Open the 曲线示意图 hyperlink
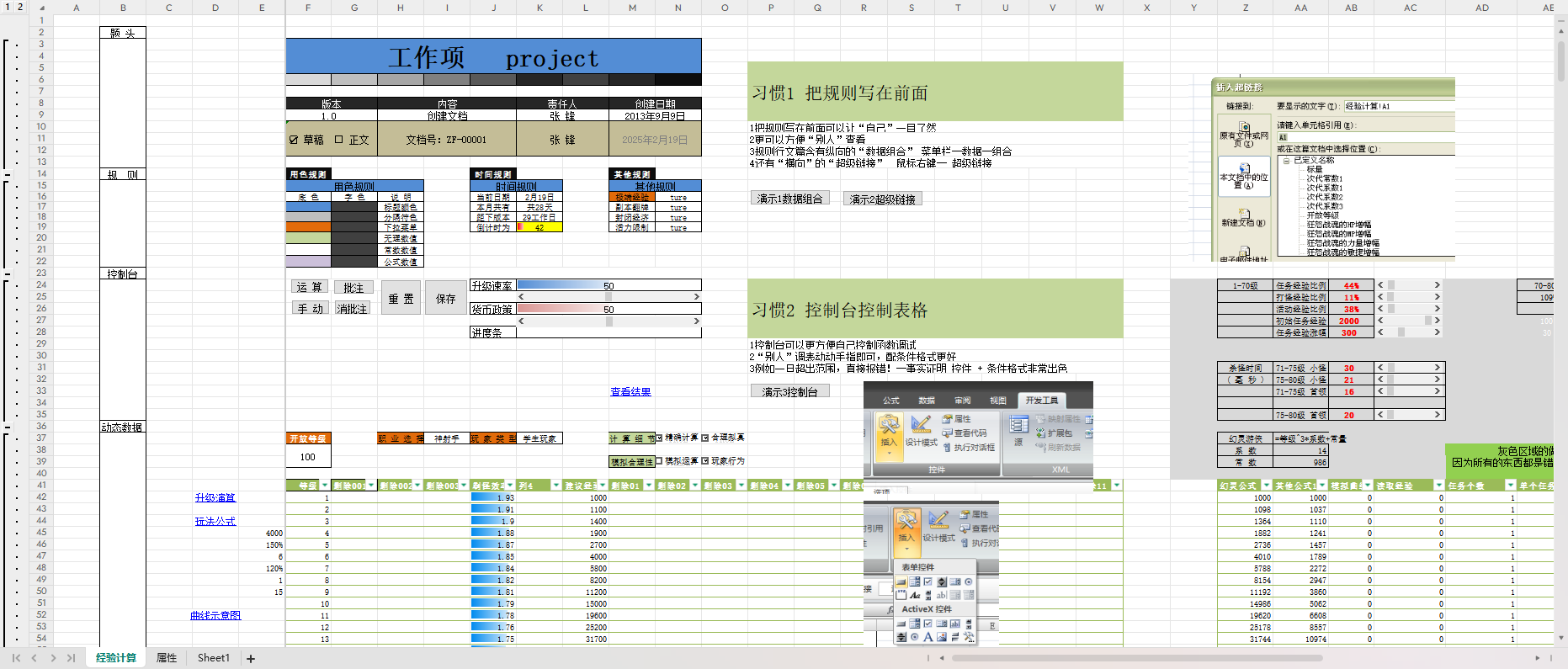 click(x=215, y=615)
